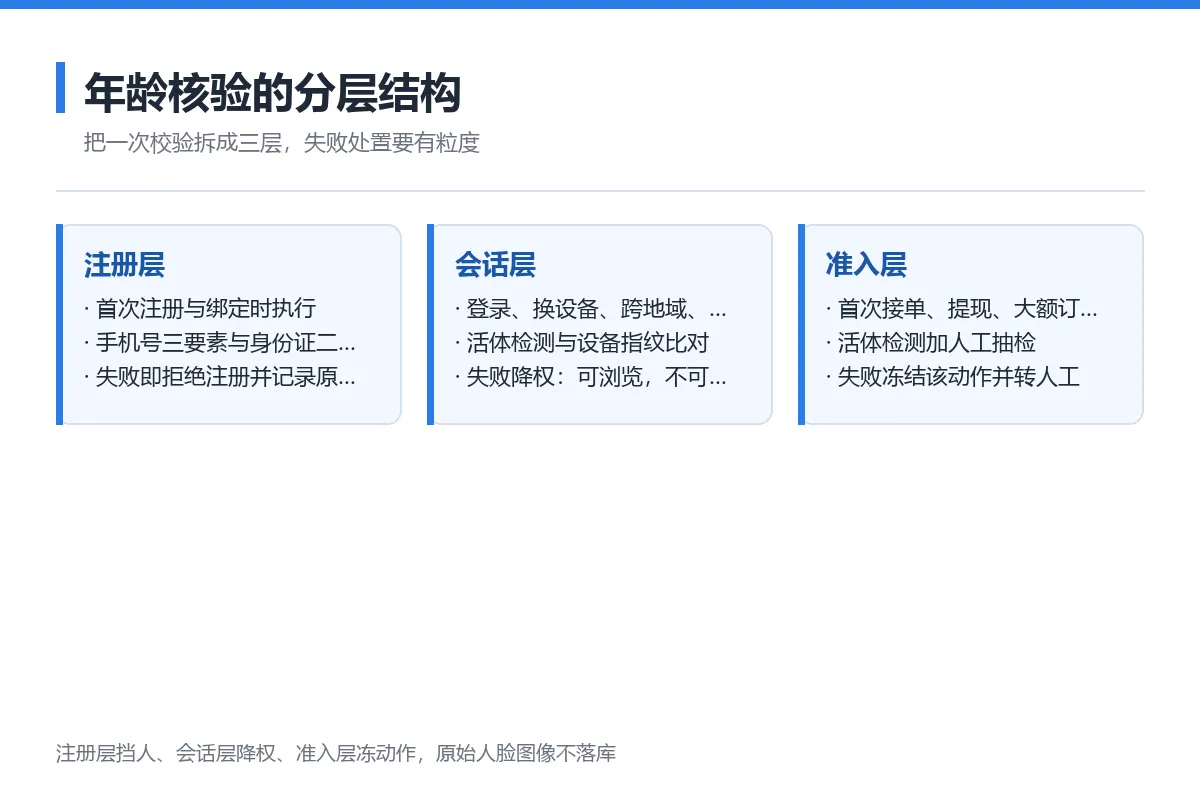The height and width of the screenshot is (800, 1200).
Task: Select bullet starting 失败即拒绝注册并记录
Action: [220, 377]
